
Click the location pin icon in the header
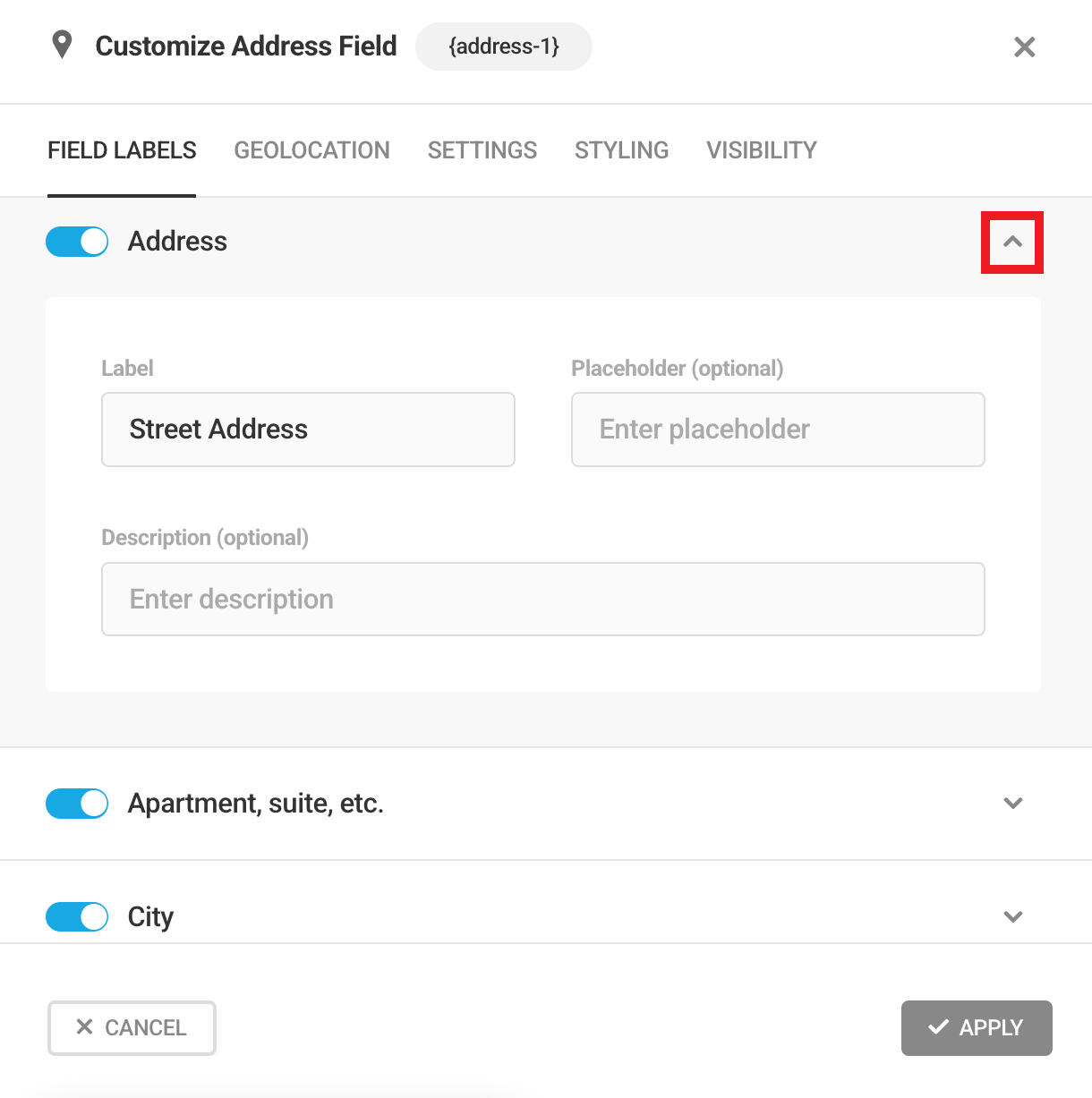point(62,45)
